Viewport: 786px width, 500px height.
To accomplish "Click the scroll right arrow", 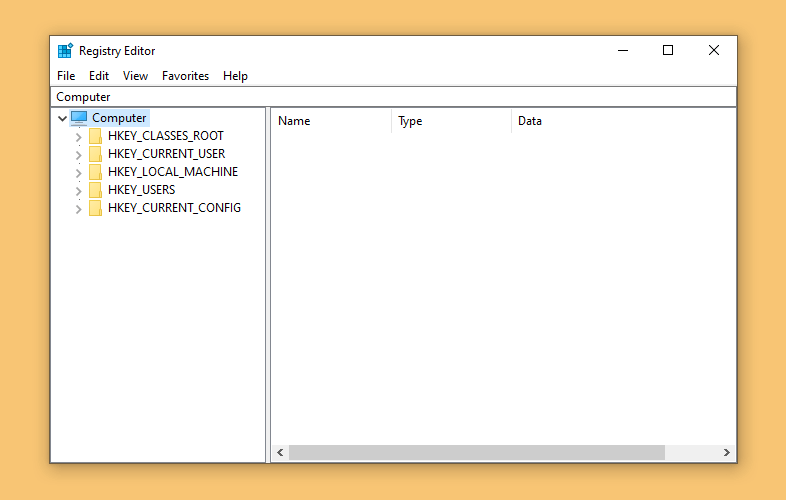I will pyautogui.click(x=727, y=452).
